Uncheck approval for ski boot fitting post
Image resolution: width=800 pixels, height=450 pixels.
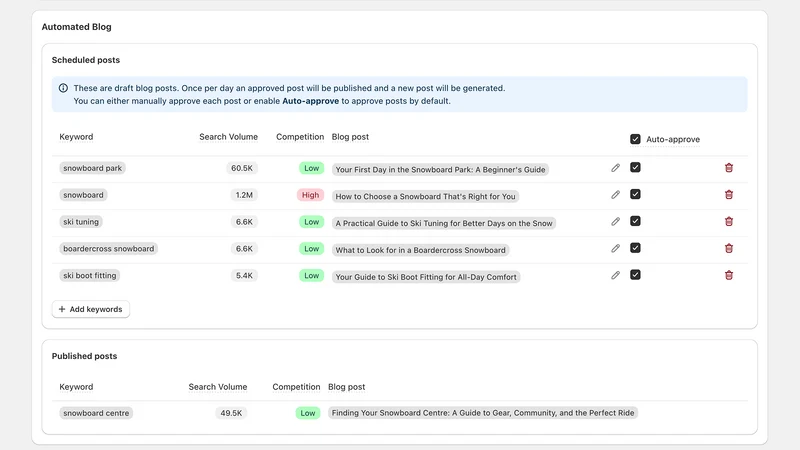pos(635,274)
